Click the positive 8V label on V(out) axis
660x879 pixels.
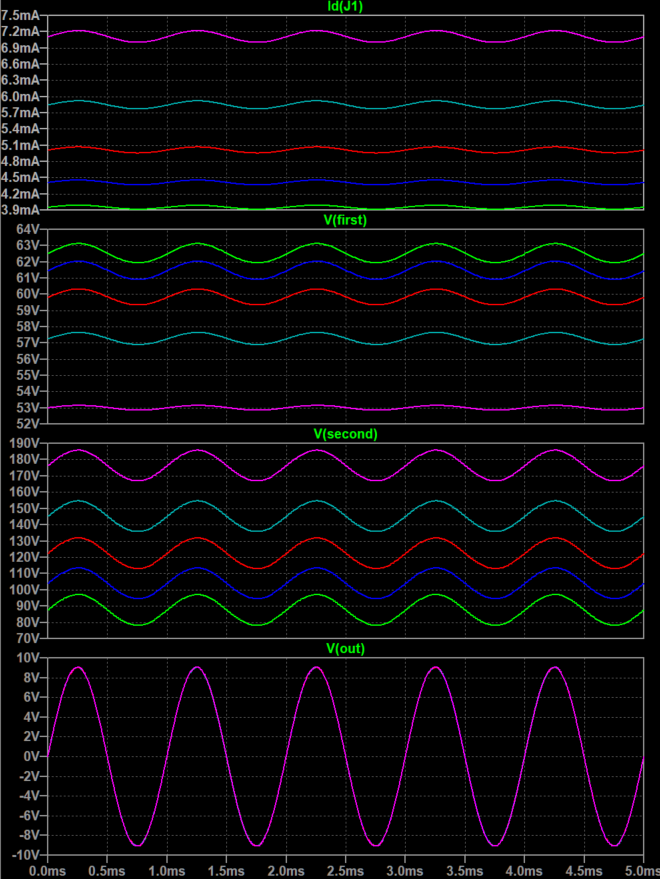pyautogui.click(x=31, y=678)
